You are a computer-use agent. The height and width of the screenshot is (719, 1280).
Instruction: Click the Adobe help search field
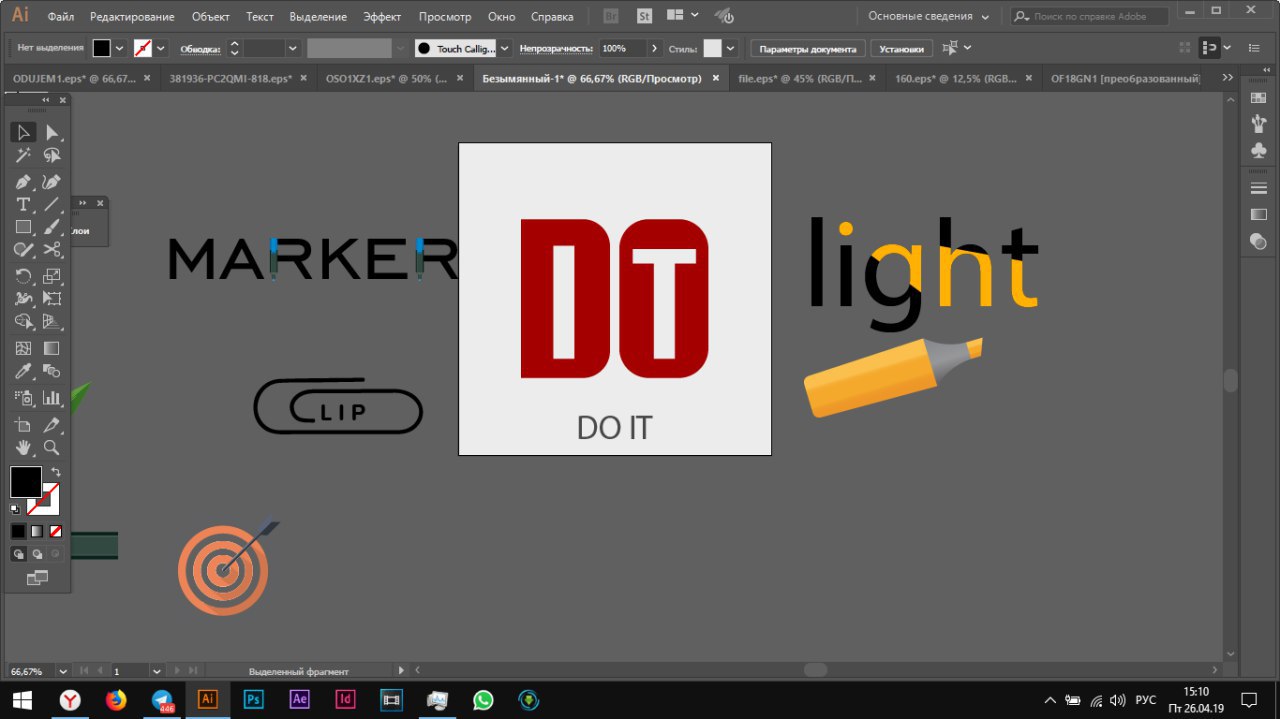click(1089, 16)
